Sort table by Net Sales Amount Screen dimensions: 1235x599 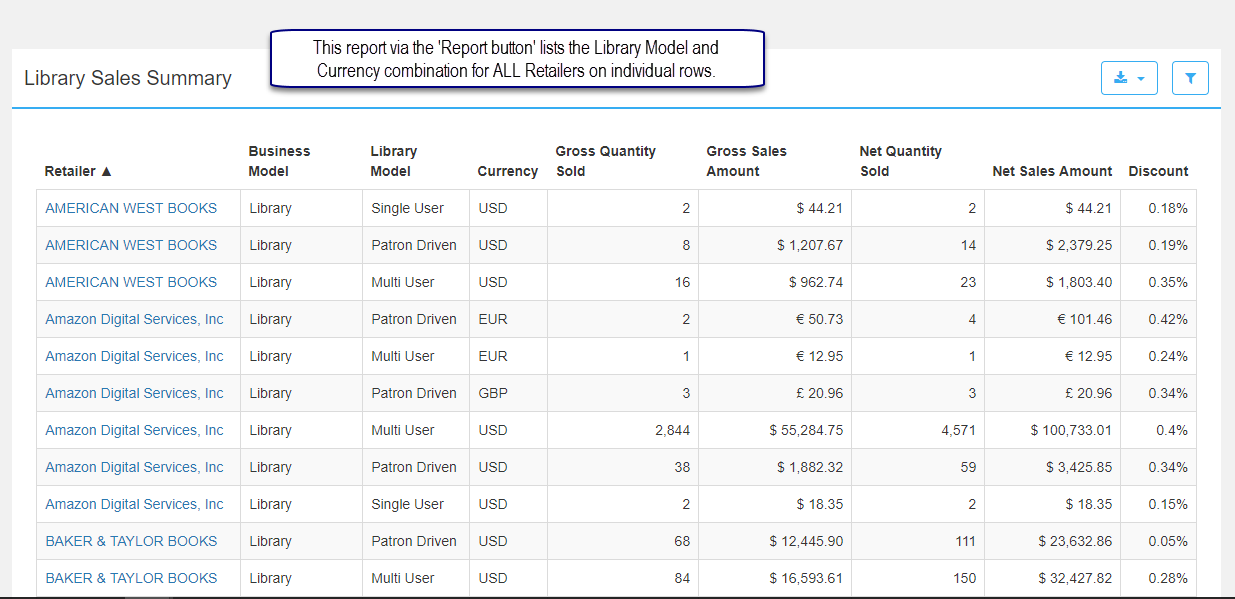coord(1052,170)
